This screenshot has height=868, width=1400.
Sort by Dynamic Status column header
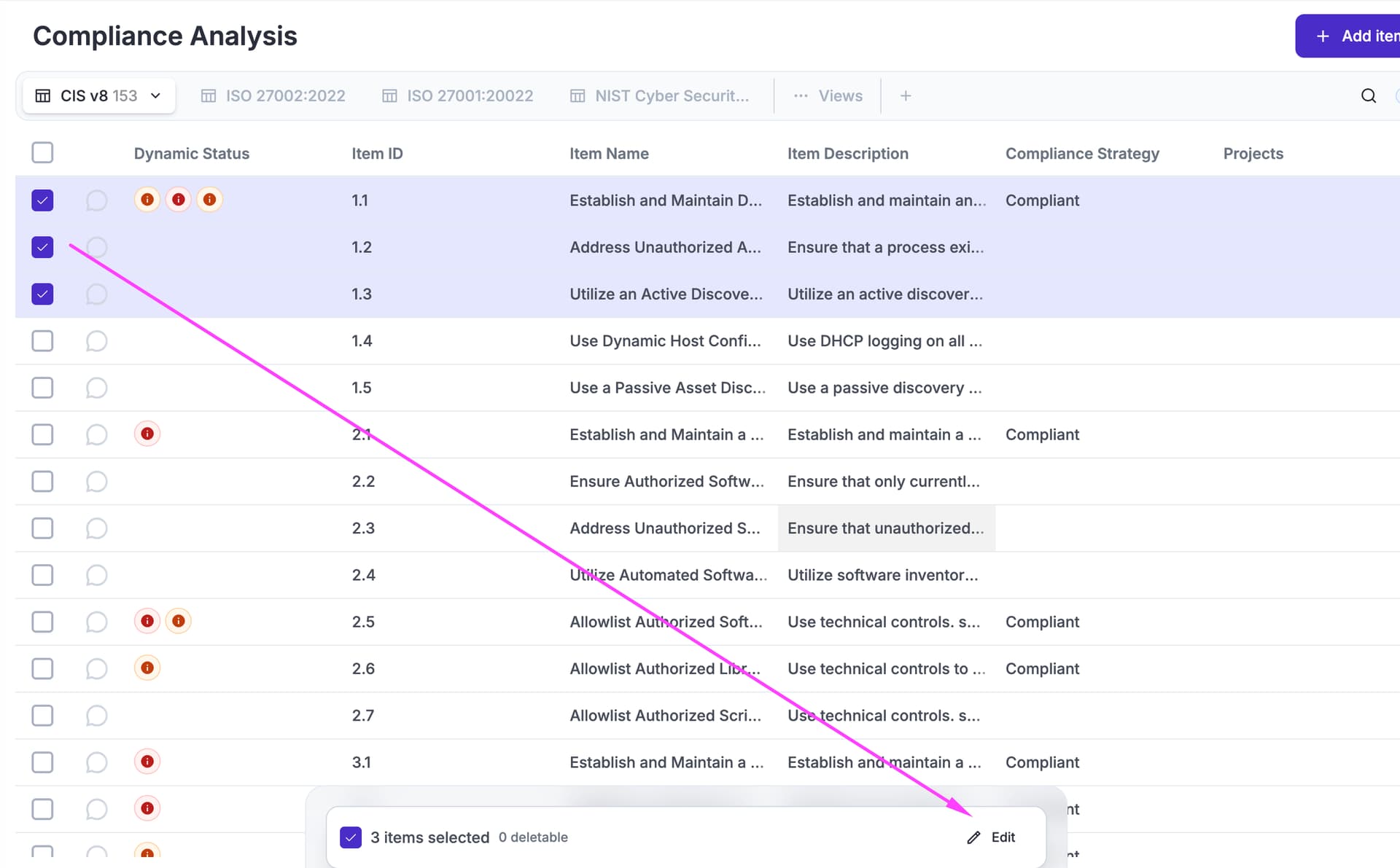pos(192,154)
